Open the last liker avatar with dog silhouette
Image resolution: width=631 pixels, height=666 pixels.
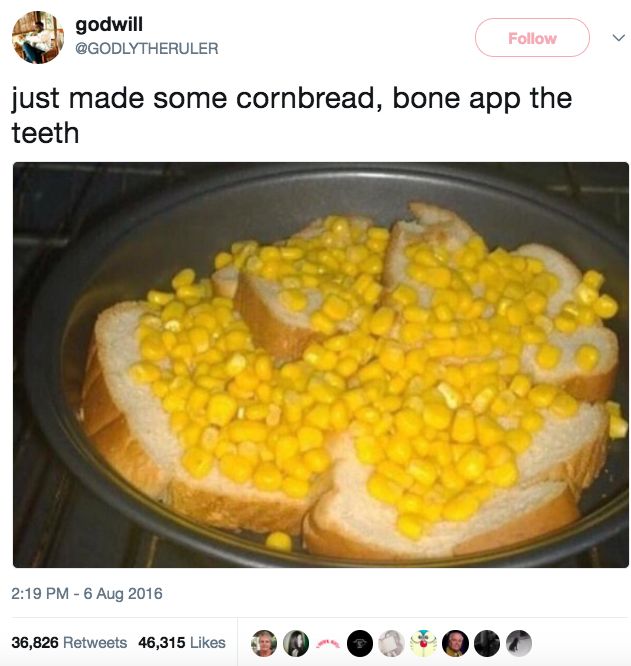coord(519,643)
